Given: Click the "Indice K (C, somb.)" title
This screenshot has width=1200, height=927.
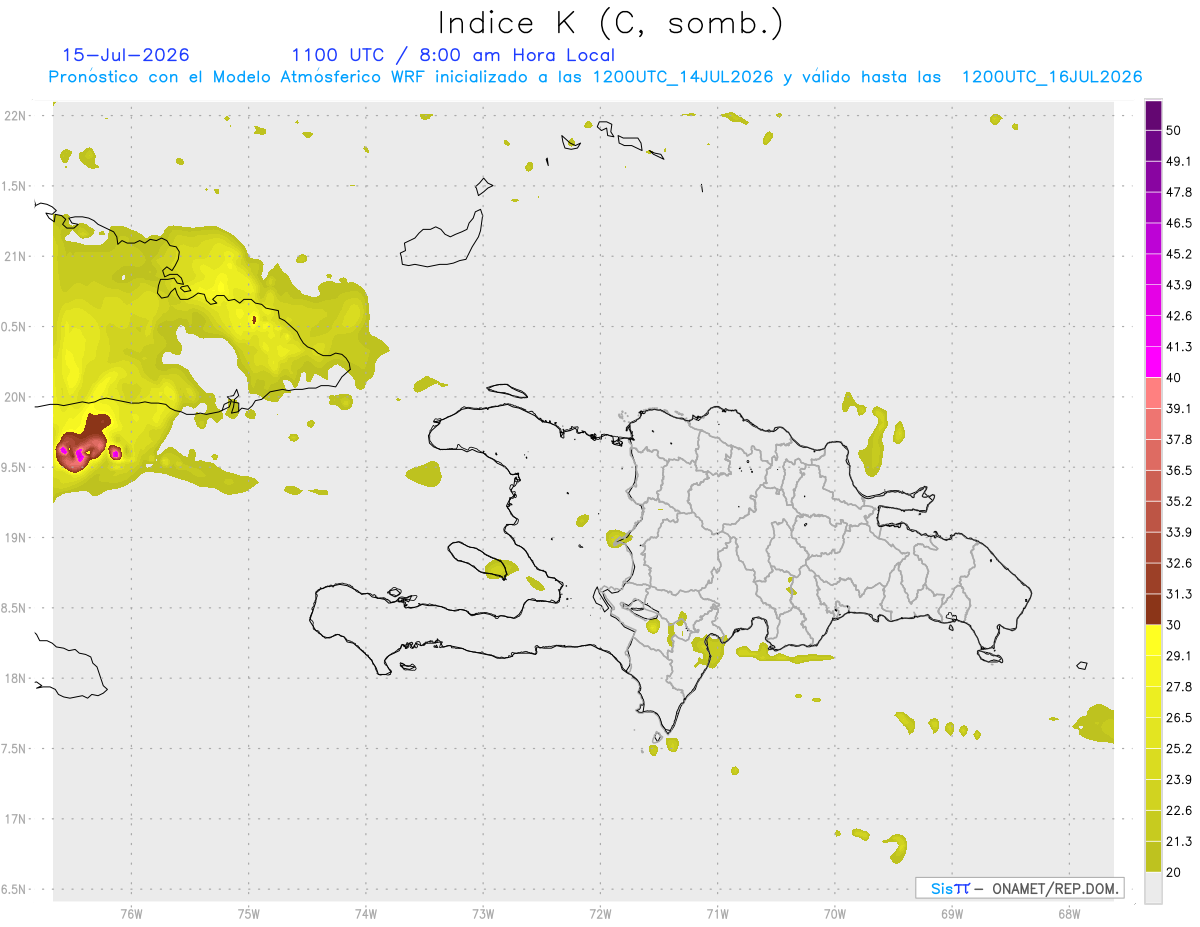Looking at the screenshot, I should click(611, 22).
